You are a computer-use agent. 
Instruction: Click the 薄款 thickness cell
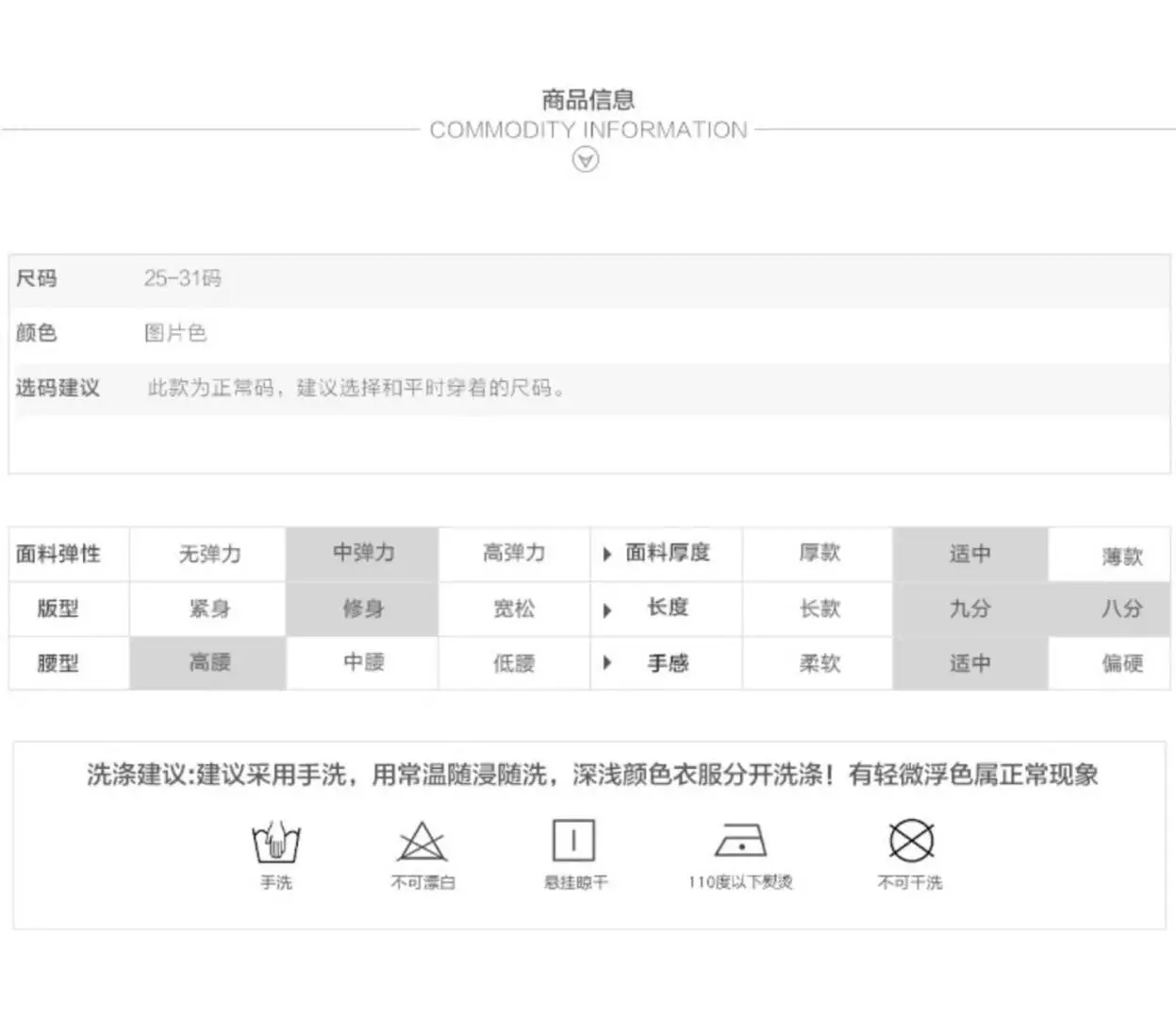coord(1121,556)
